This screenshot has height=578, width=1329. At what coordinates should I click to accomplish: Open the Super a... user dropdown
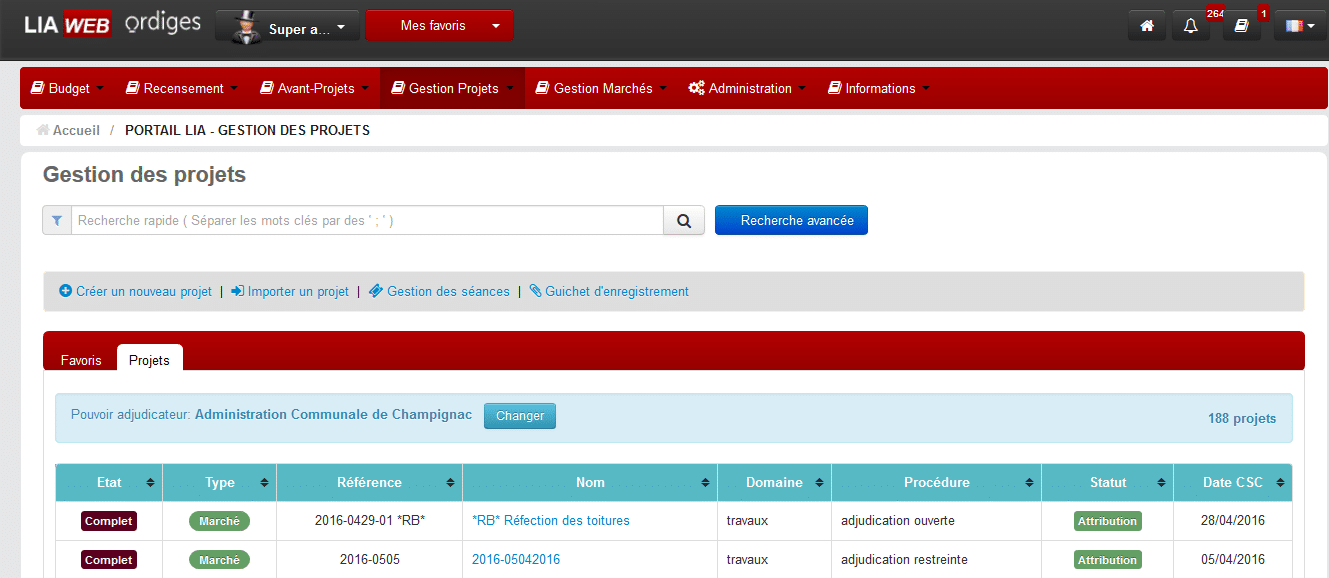pyautogui.click(x=287, y=26)
